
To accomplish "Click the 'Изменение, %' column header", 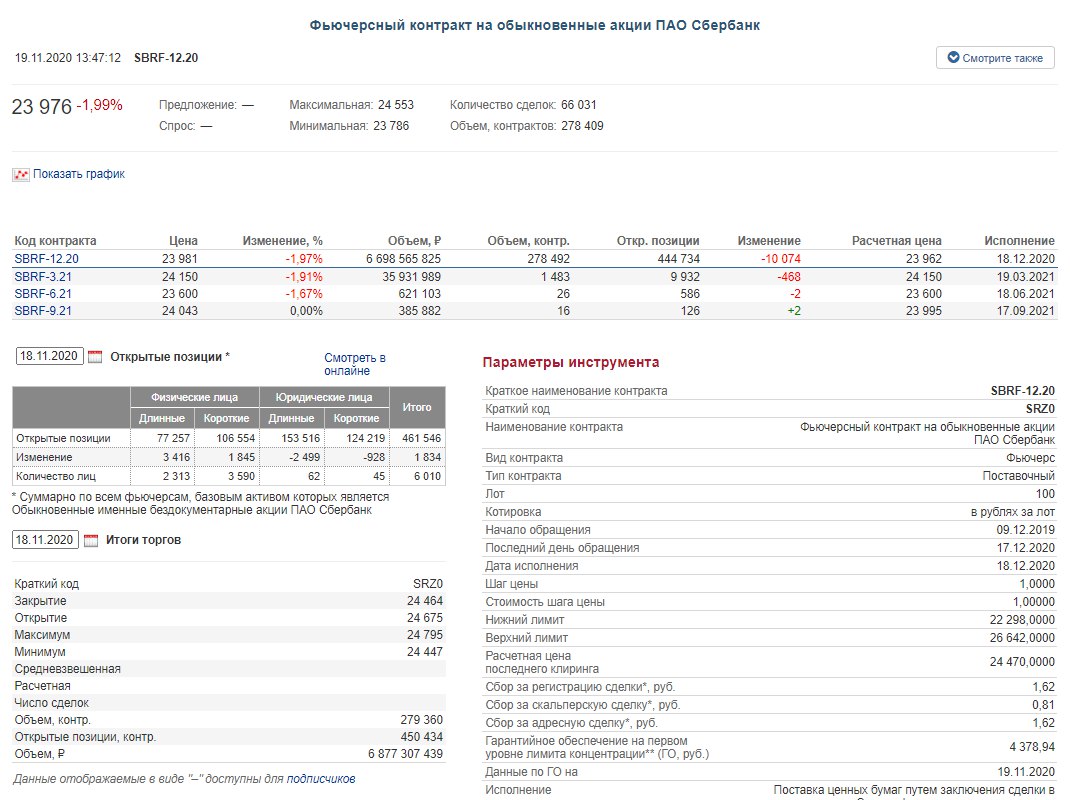I will tap(283, 240).
